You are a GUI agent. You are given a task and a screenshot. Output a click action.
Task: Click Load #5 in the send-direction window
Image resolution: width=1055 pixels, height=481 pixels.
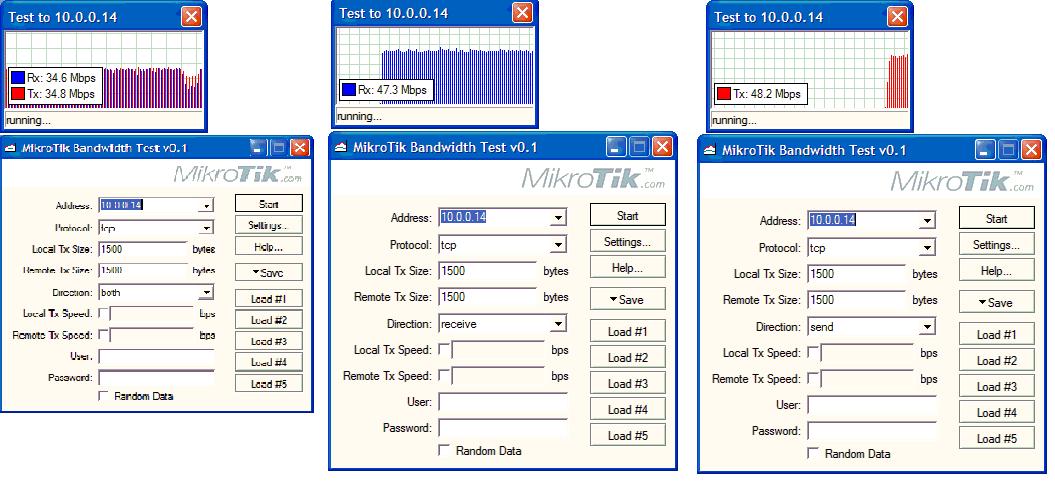tap(996, 439)
